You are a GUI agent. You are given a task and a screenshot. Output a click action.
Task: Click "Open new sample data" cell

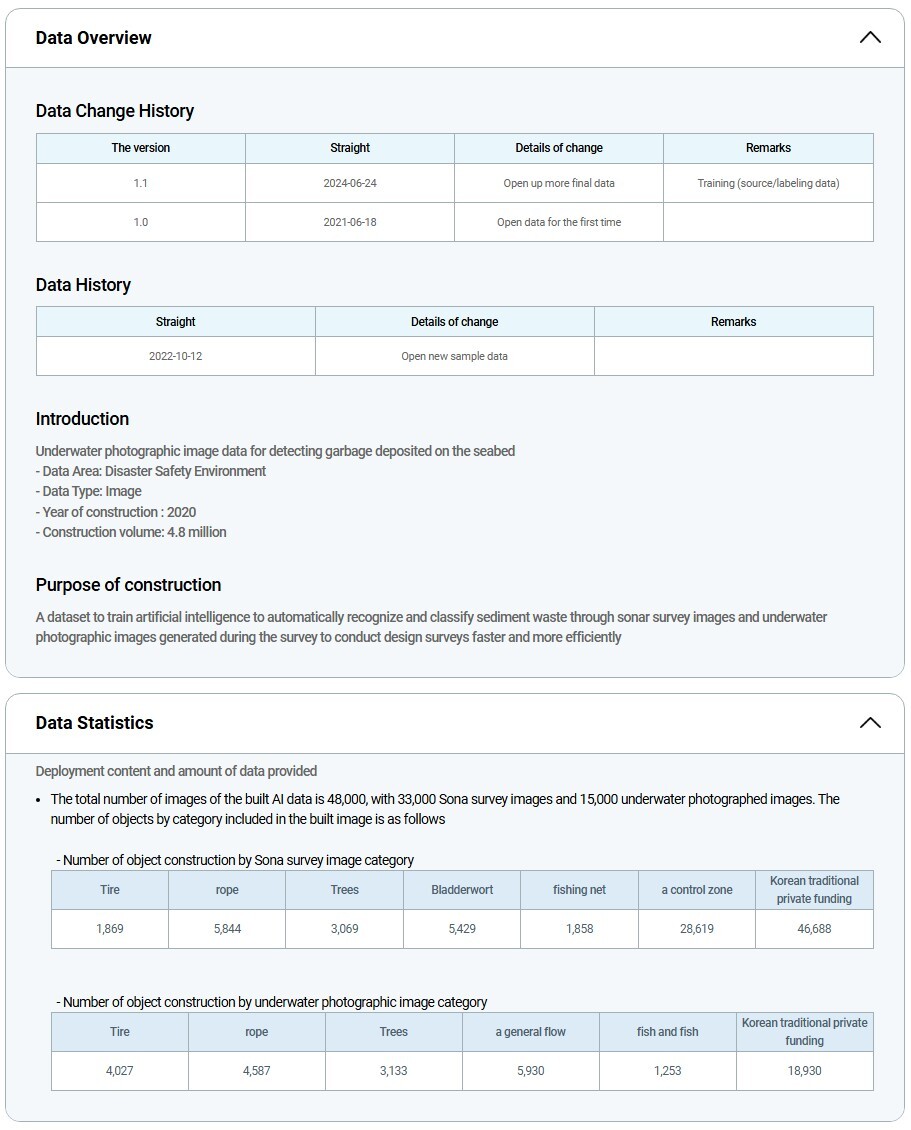coord(455,356)
